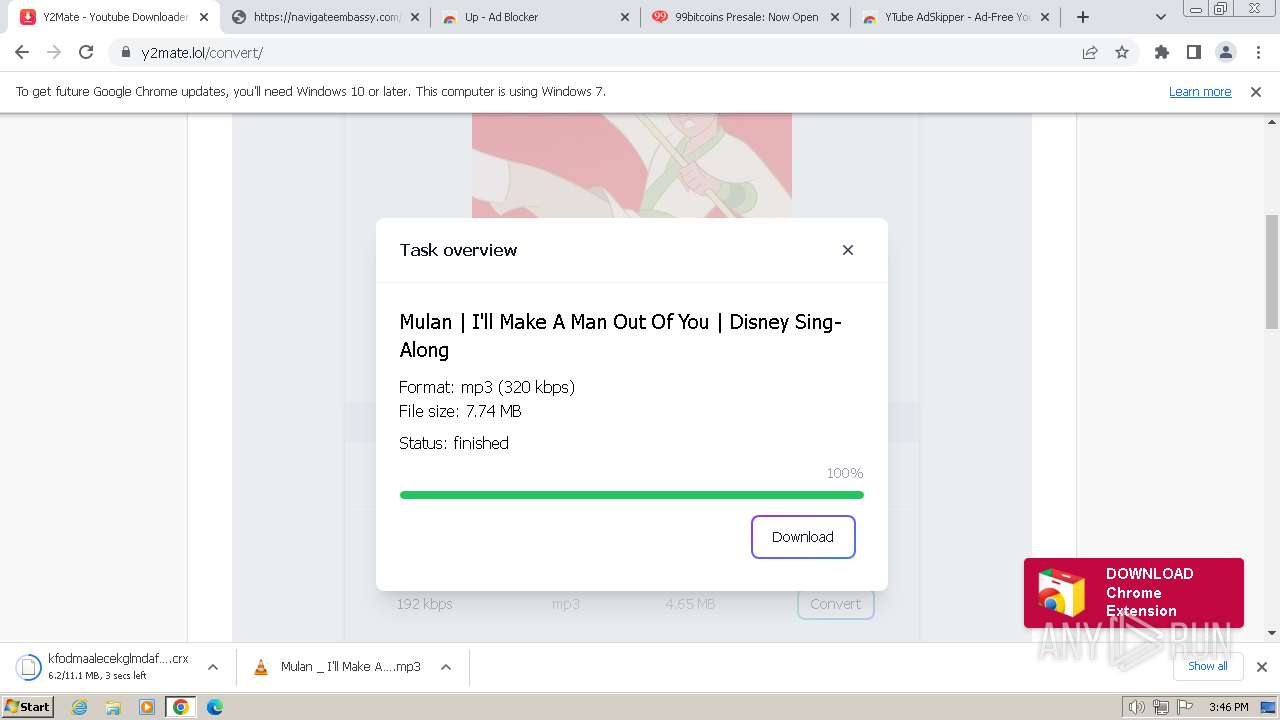This screenshot has width=1280, height=720.
Task: Click the page vertical scrollbar thumb
Action: [x=1272, y=271]
